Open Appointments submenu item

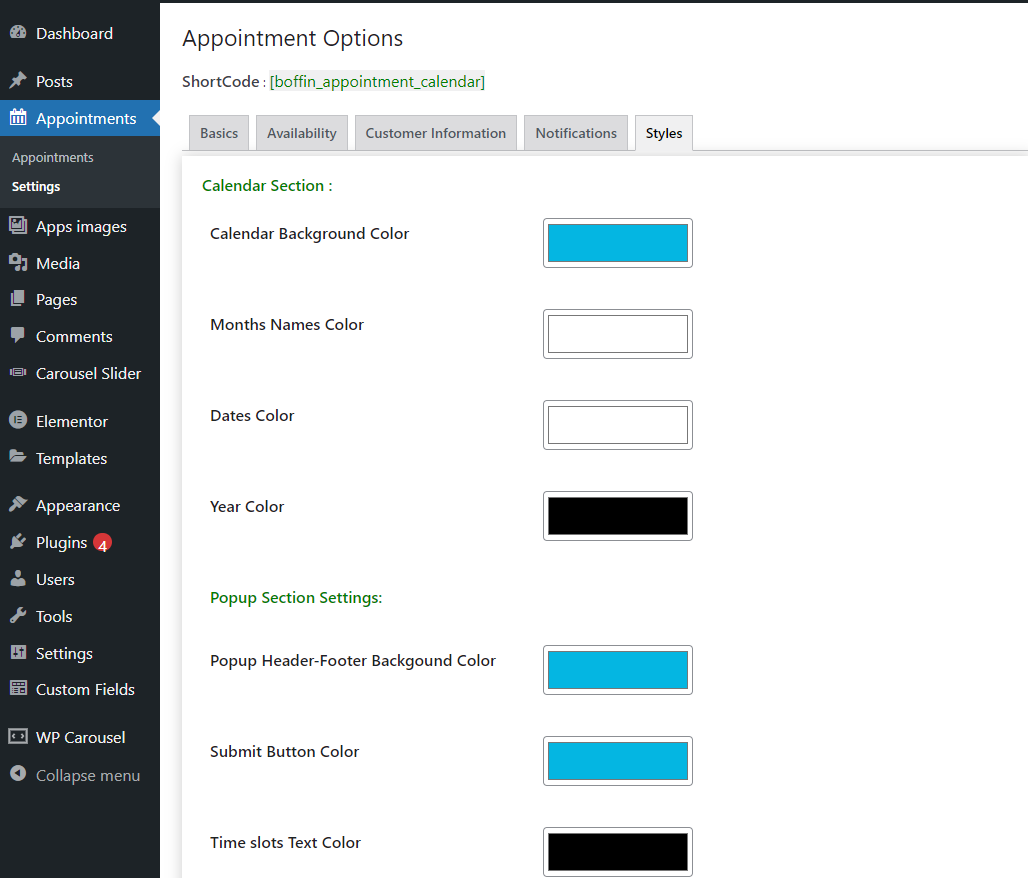(52, 157)
